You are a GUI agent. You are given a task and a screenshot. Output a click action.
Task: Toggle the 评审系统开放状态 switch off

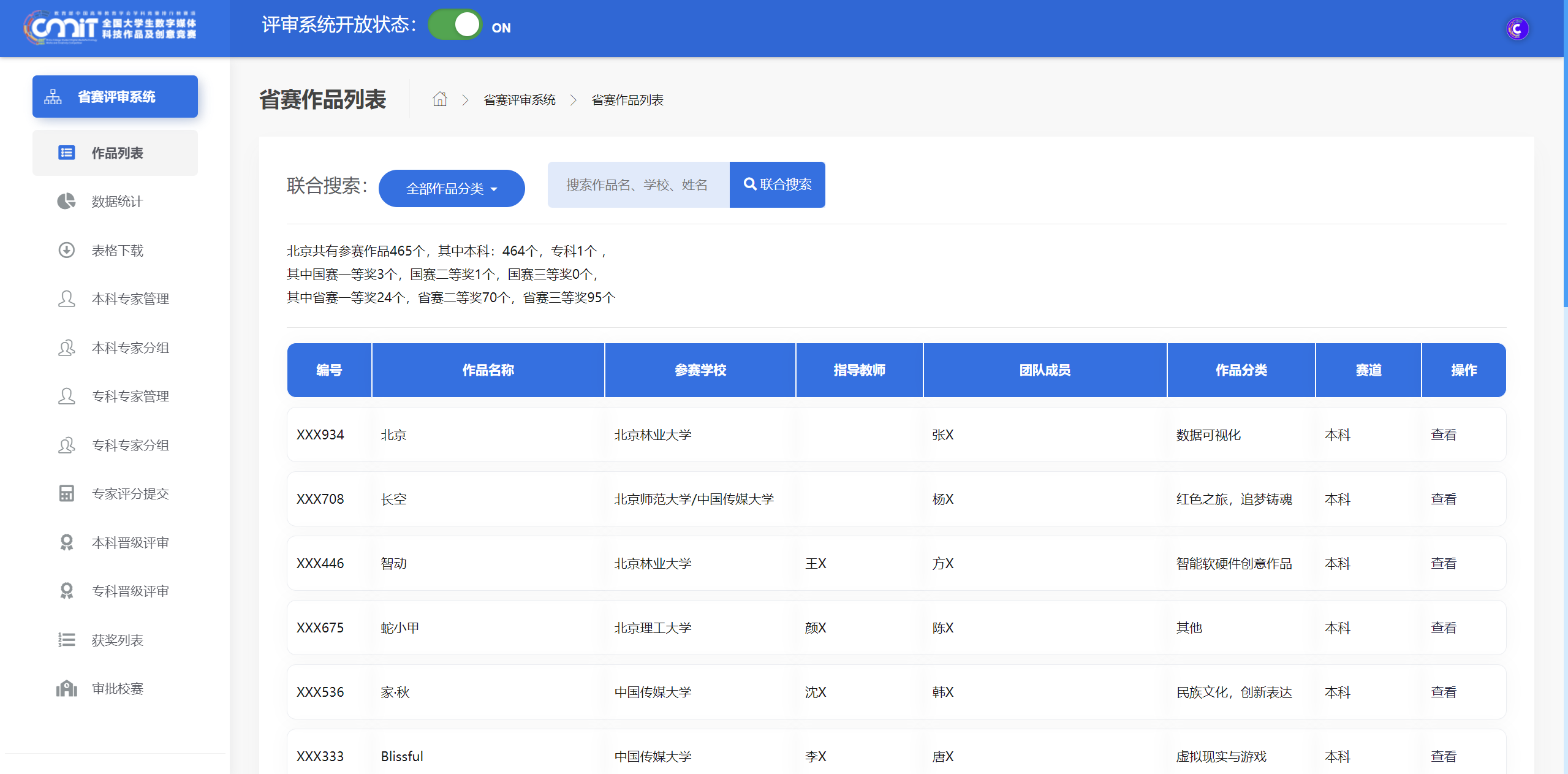coord(455,25)
